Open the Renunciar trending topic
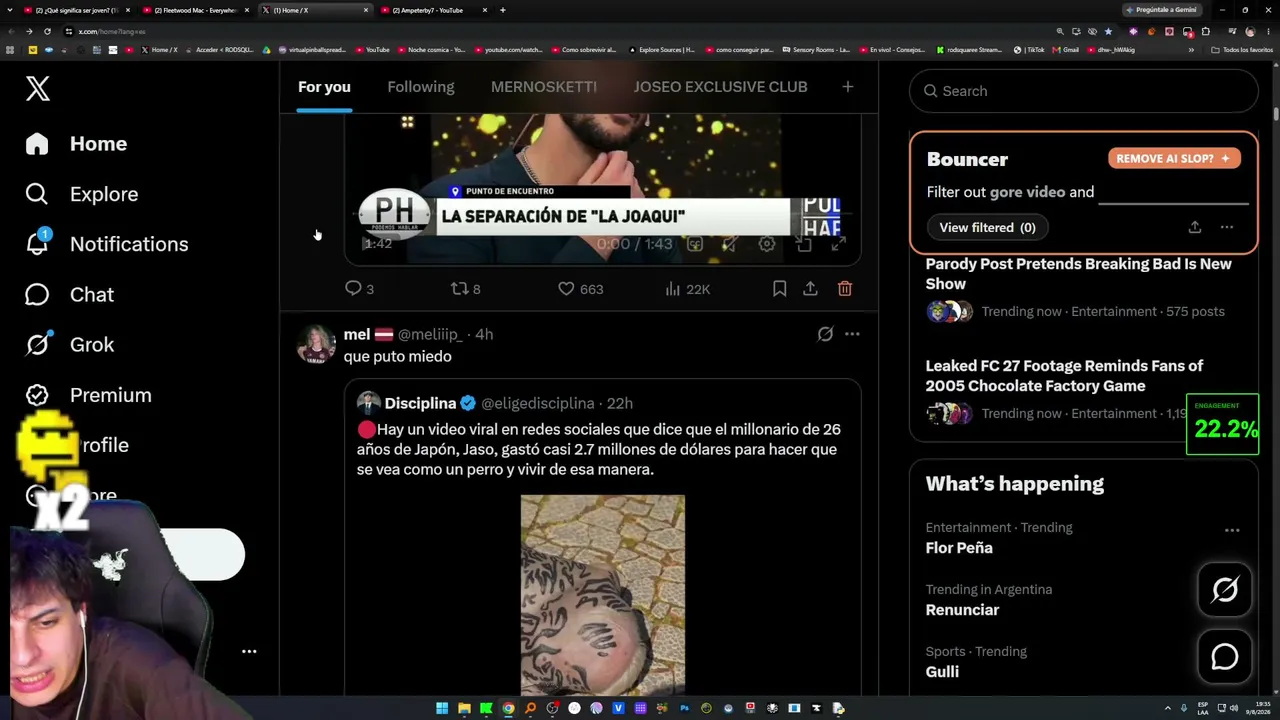This screenshot has height=720, width=1280. [962, 610]
